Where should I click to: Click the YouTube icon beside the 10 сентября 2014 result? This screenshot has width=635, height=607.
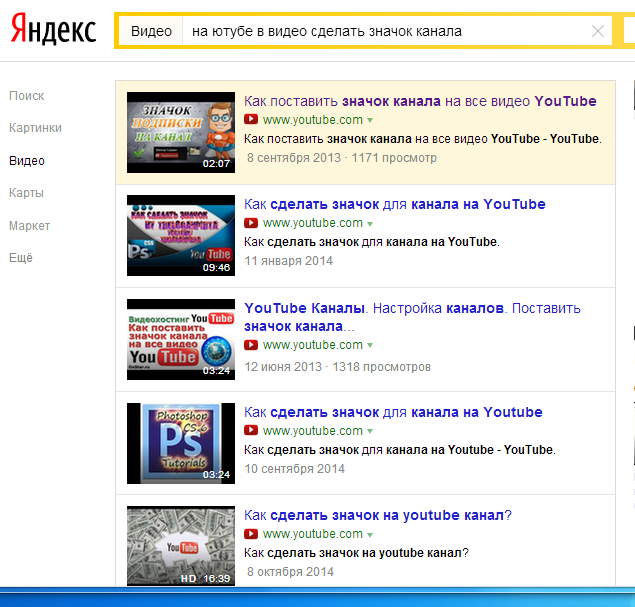click(x=251, y=430)
